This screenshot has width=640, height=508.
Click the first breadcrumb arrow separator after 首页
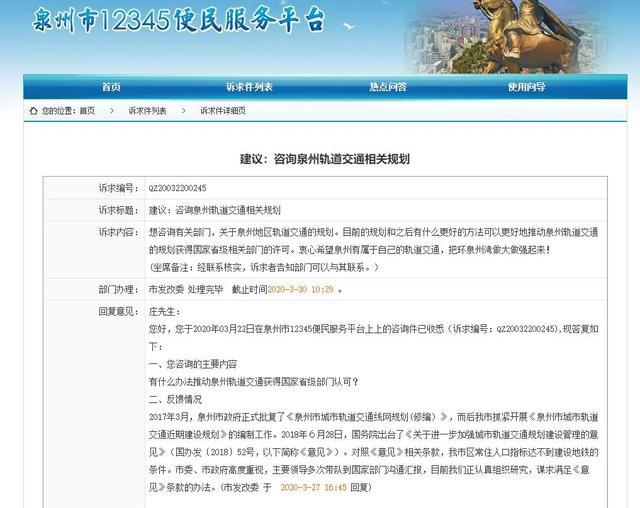coord(112,111)
